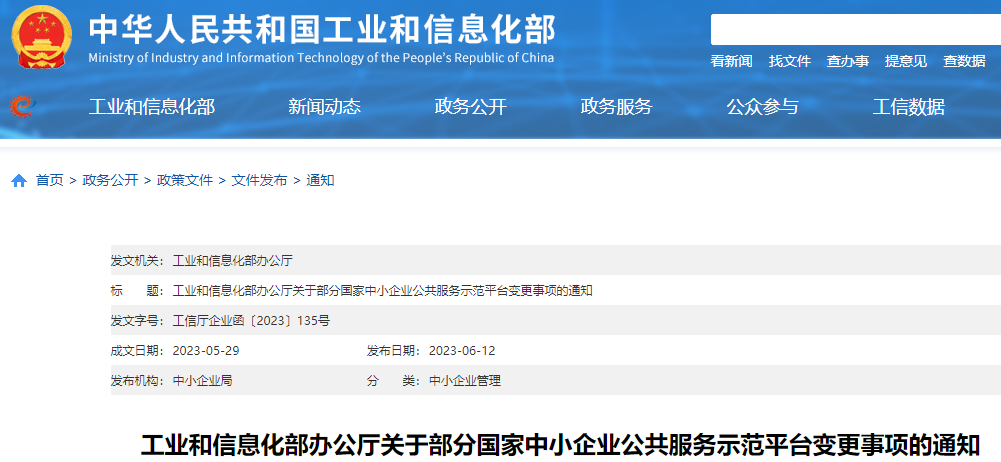Open 政务公开 navigation menu
Image resolution: width=1001 pixels, height=462 pixels.
tap(470, 107)
